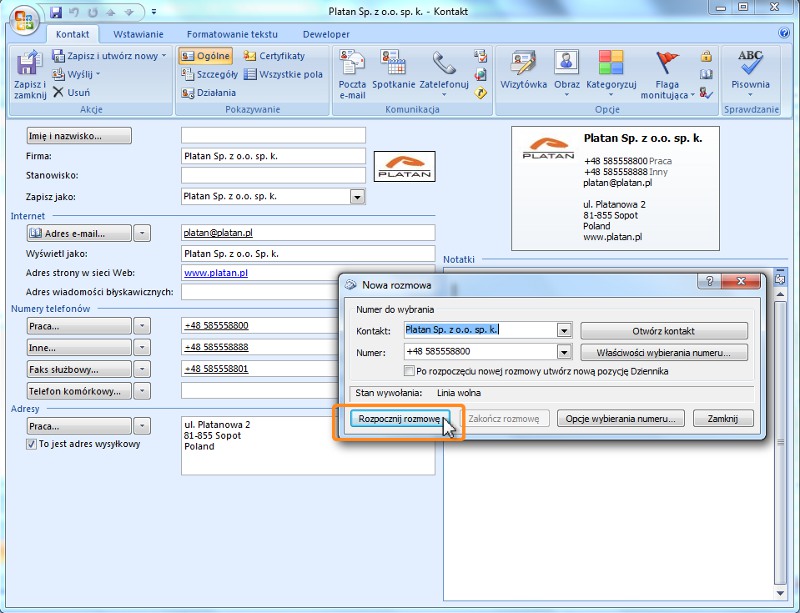This screenshot has height=613, width=800.
Task: Click the Adres e-mail button
Action: (79, 234)
